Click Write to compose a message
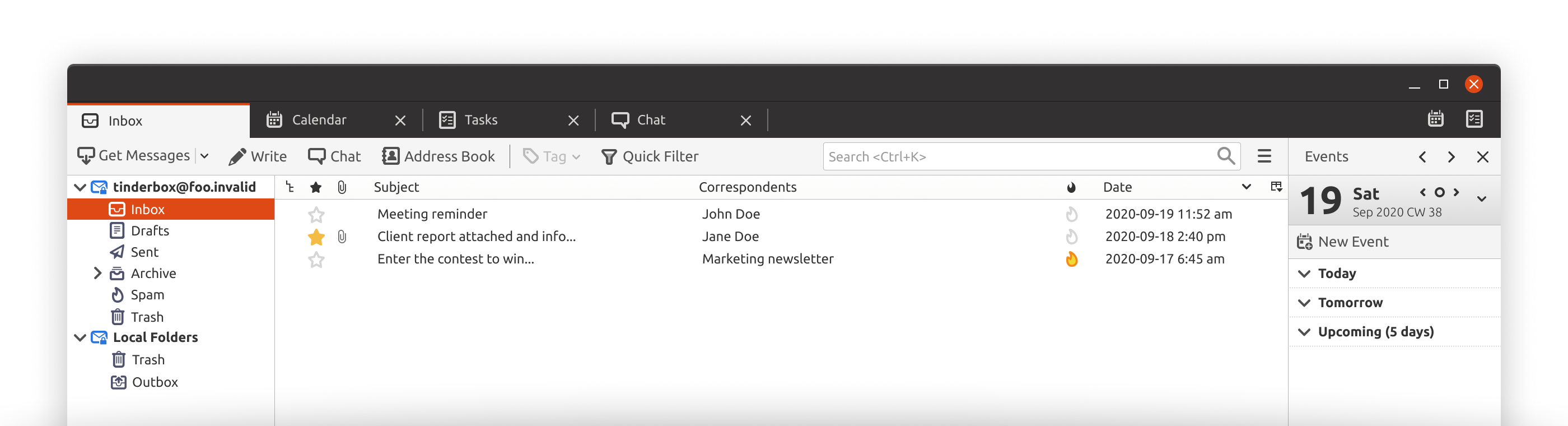1568x426 pixels. pos(258,156)
